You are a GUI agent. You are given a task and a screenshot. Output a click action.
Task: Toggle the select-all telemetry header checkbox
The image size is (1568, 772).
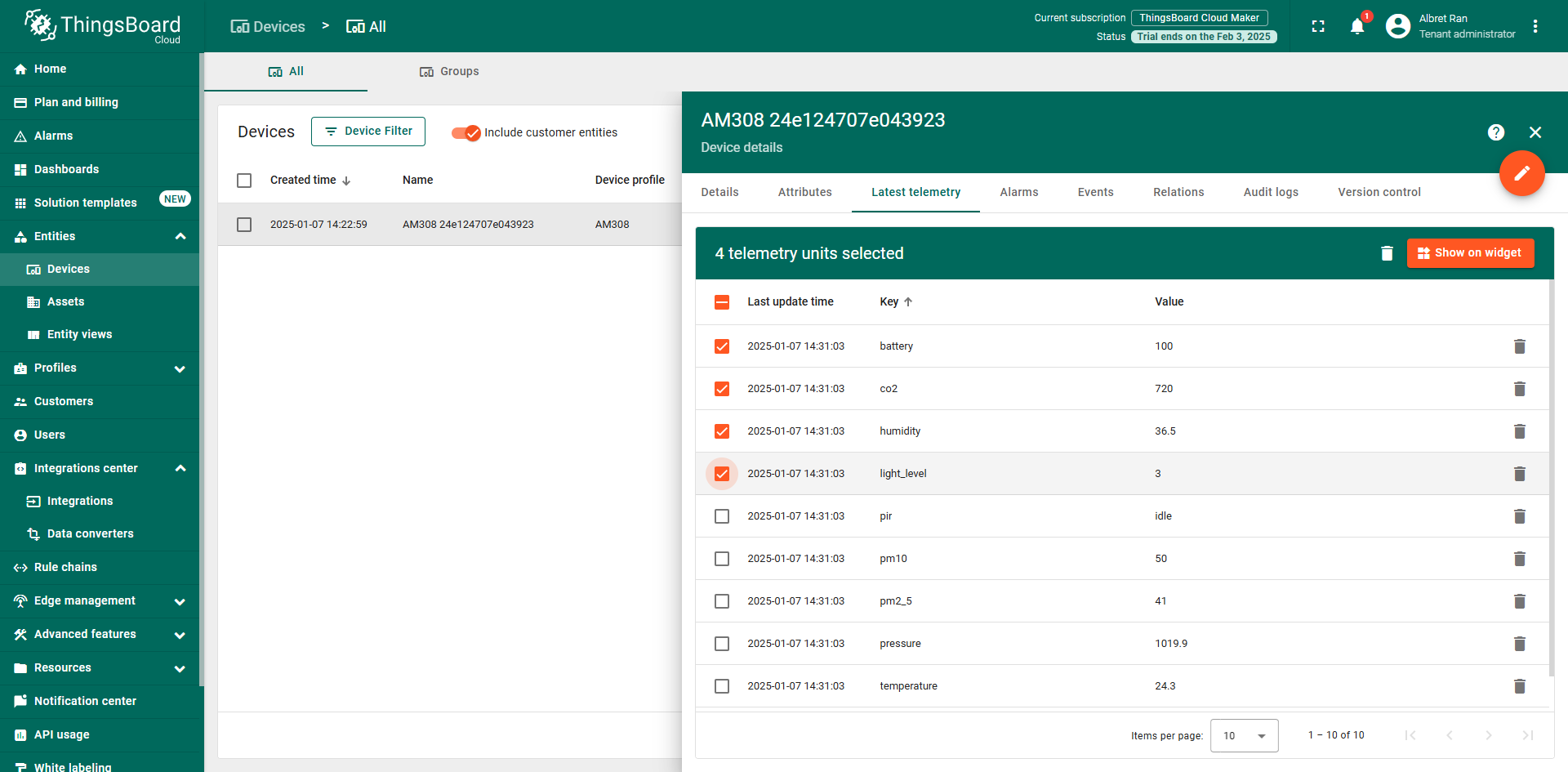point(722,302)
